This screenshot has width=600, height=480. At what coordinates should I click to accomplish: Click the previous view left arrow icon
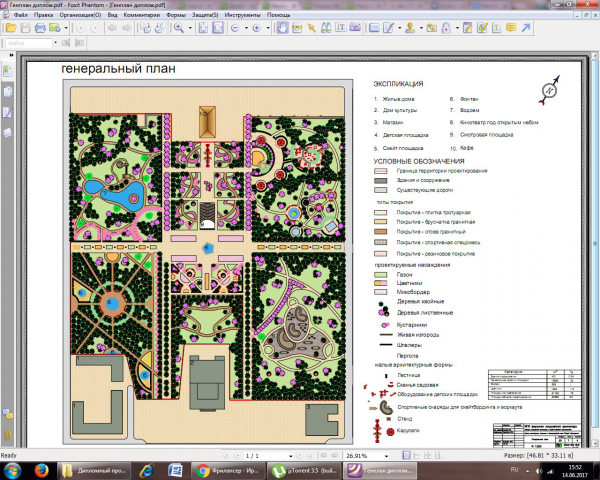coord(112,28)
